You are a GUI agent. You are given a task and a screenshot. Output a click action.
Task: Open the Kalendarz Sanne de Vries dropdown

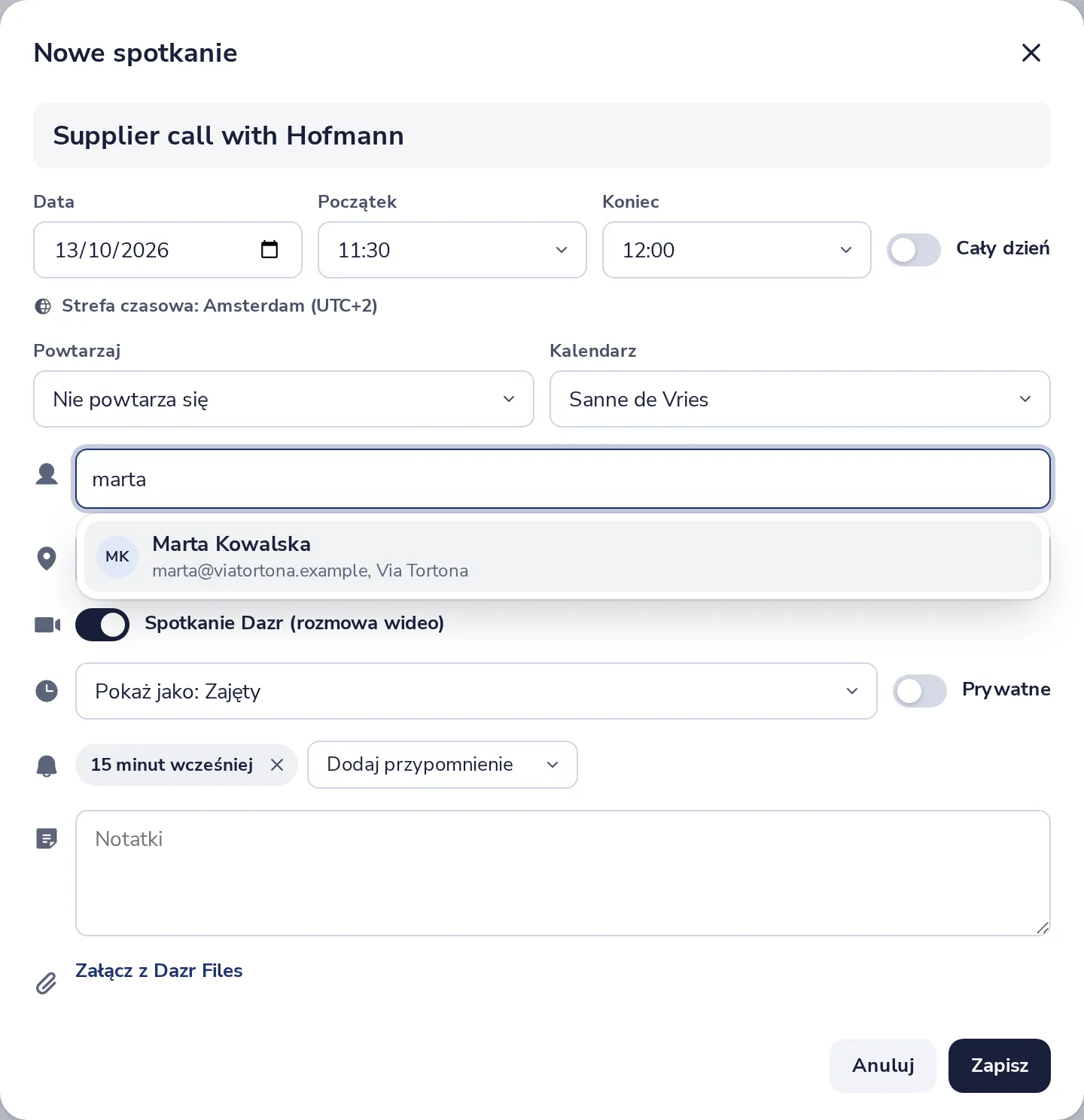800,399
